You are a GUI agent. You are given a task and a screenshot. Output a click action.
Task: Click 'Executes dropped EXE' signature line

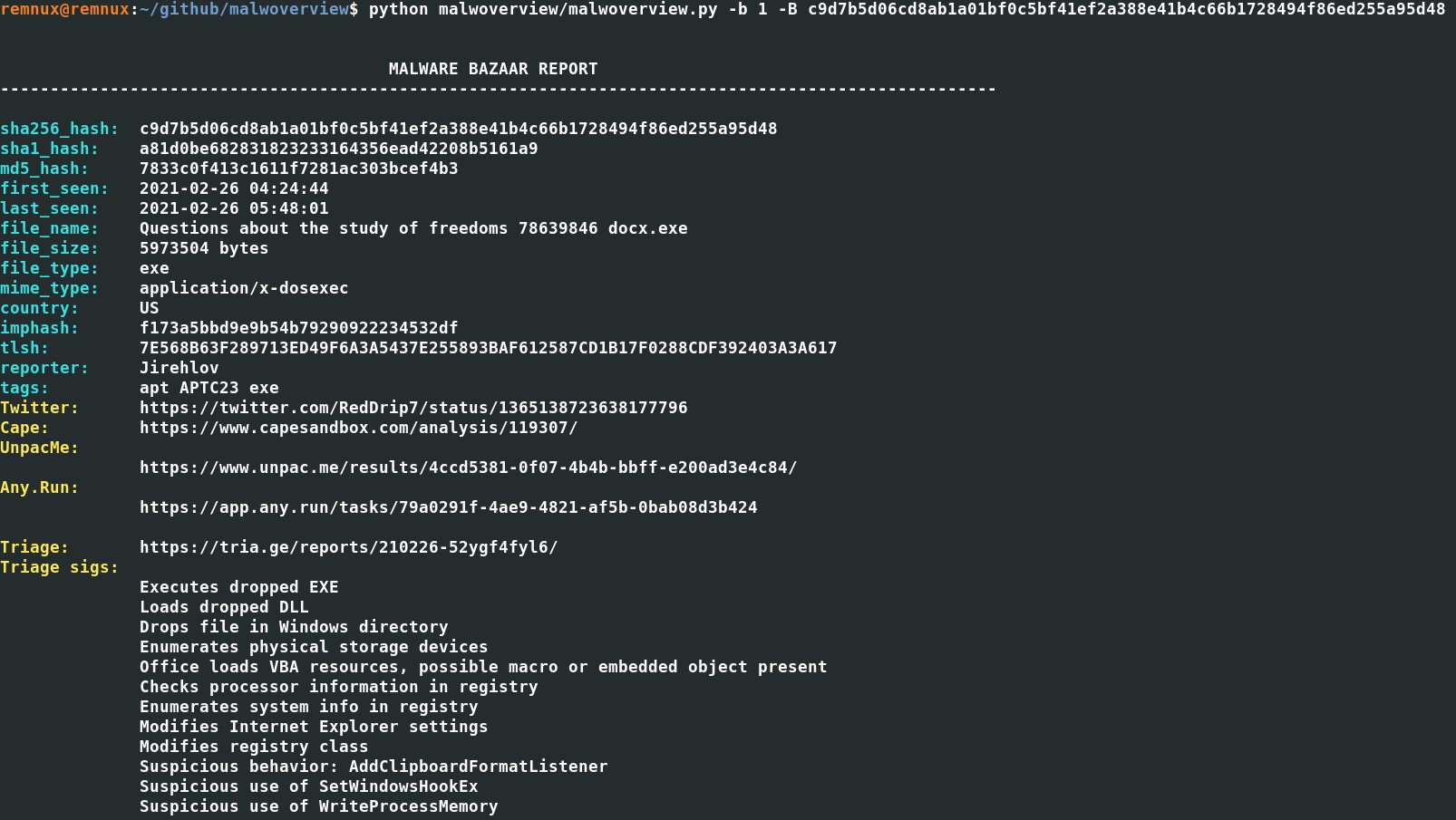click(238, 587)
